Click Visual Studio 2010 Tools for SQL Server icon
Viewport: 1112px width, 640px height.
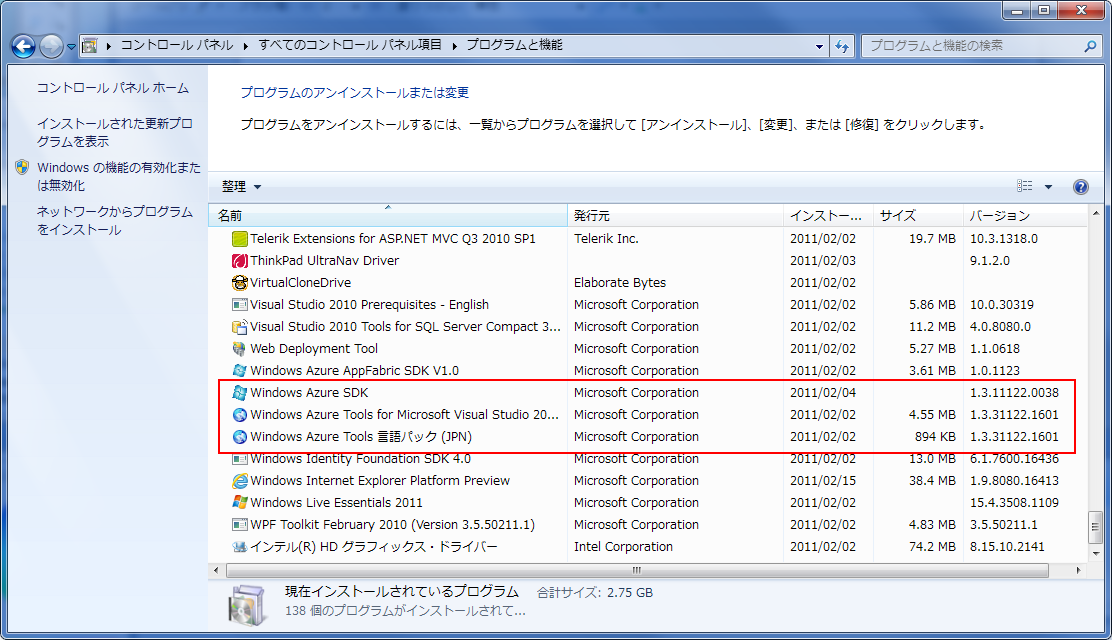coord(240,327)
